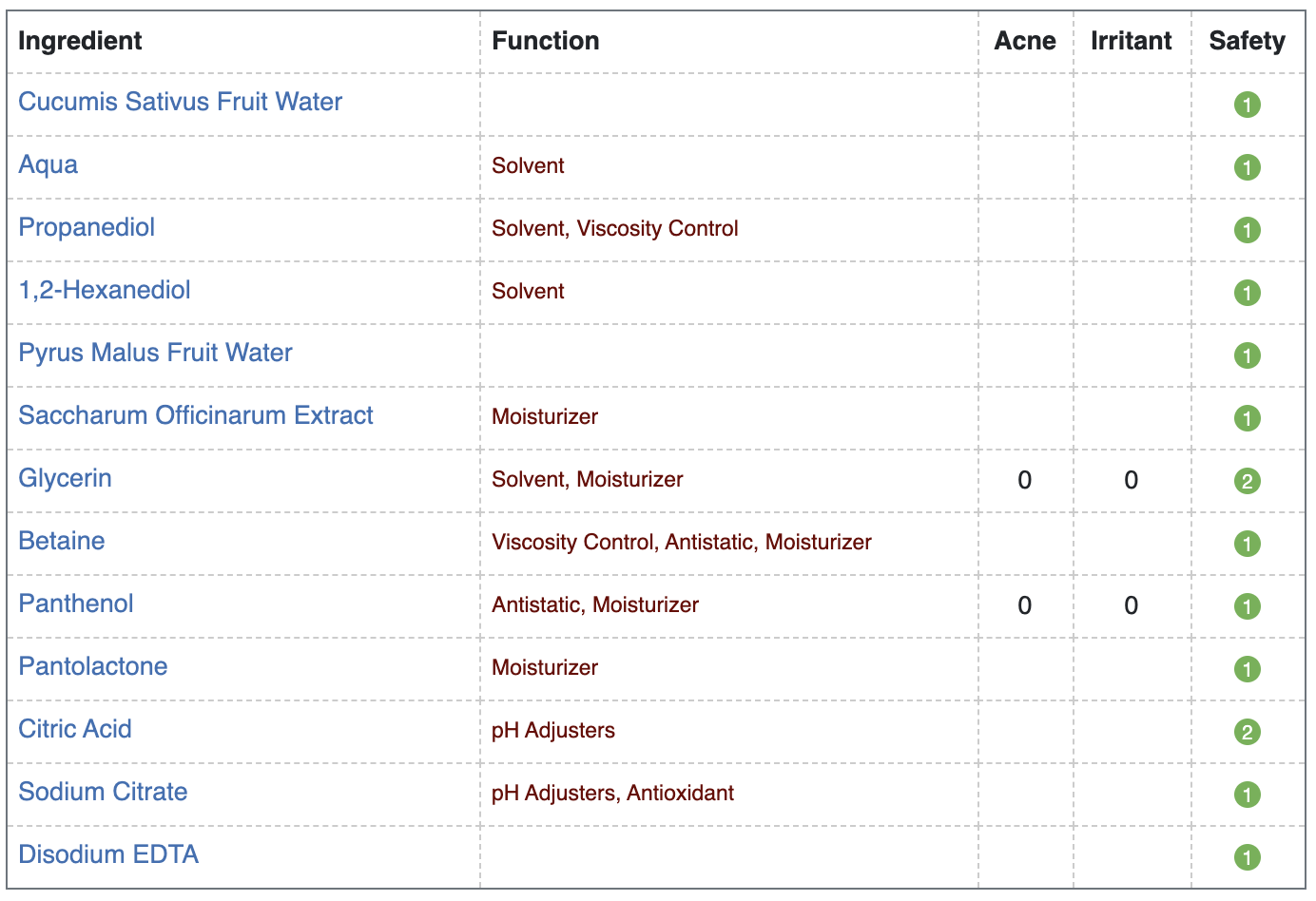This screenshot has width=1316, height=901.
Task: Click the safety badge in the Disodium EDTA row
Action: [x=1247, y=857]
